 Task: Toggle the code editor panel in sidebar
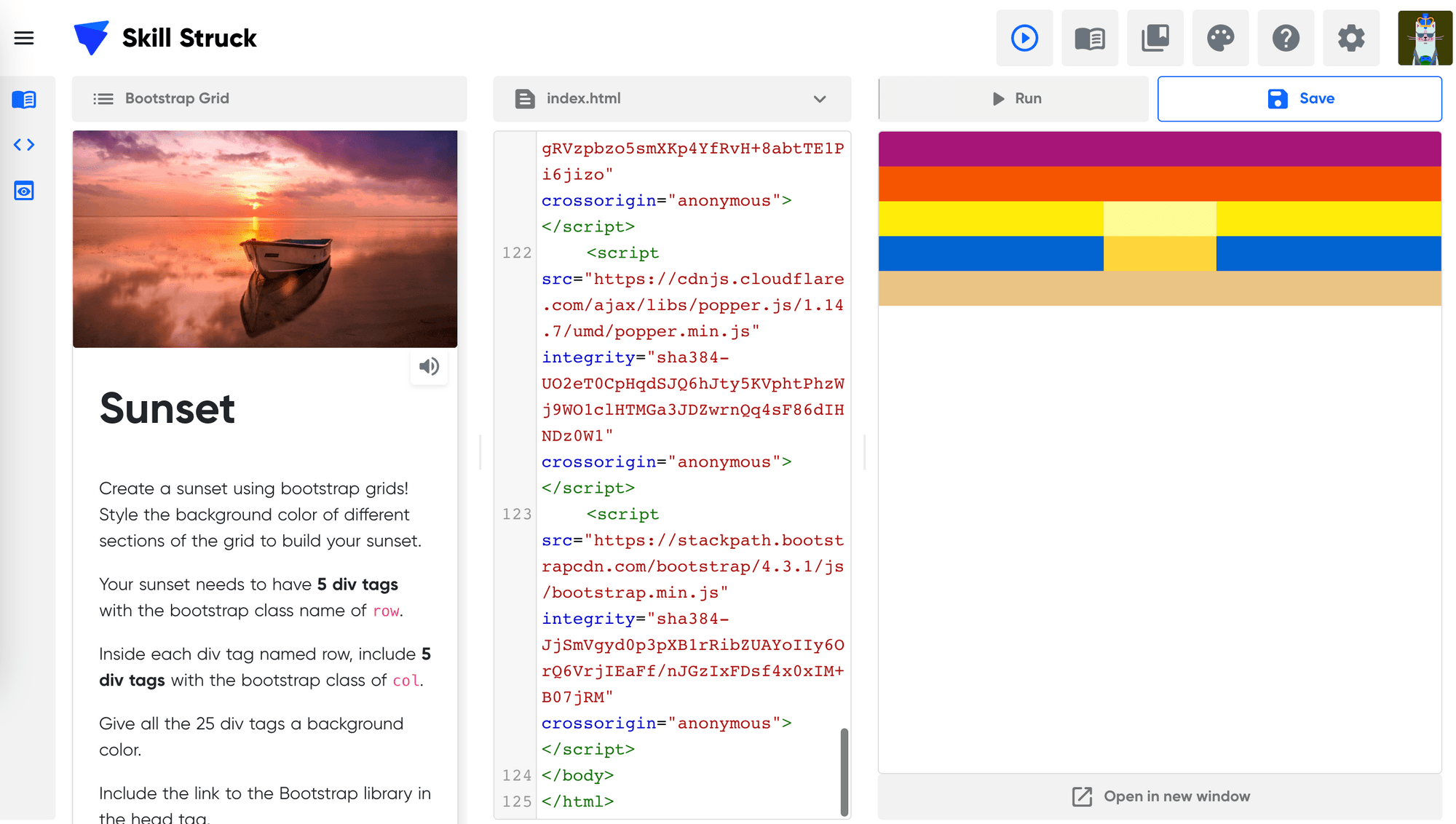click(x=24, y=145)
